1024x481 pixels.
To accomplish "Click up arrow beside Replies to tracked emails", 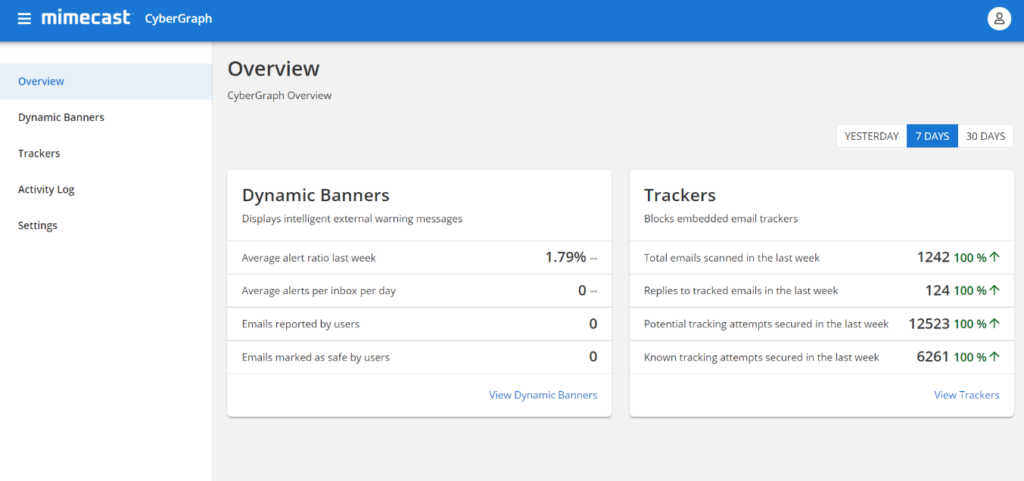I will tap(995, 291).
